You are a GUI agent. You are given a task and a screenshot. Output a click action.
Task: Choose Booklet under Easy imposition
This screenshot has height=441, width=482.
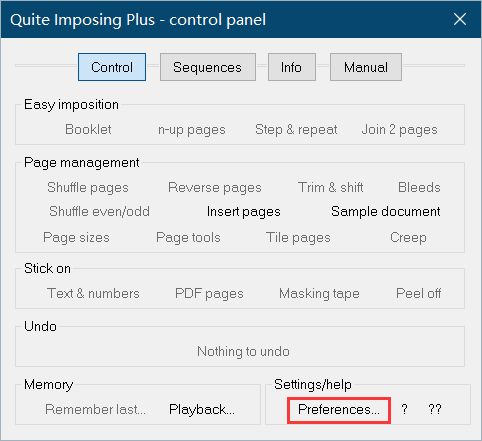tap(88, 129)
